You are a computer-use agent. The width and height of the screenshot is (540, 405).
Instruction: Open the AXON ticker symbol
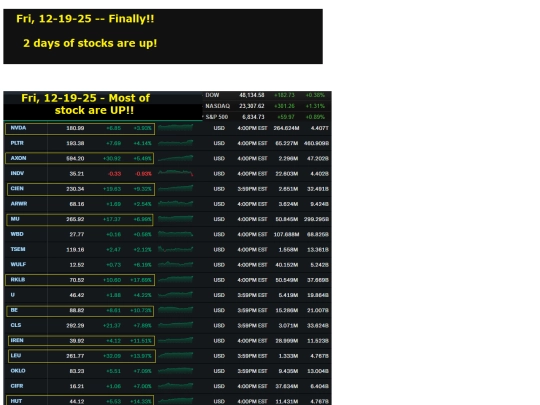click(x=18, y=158)
